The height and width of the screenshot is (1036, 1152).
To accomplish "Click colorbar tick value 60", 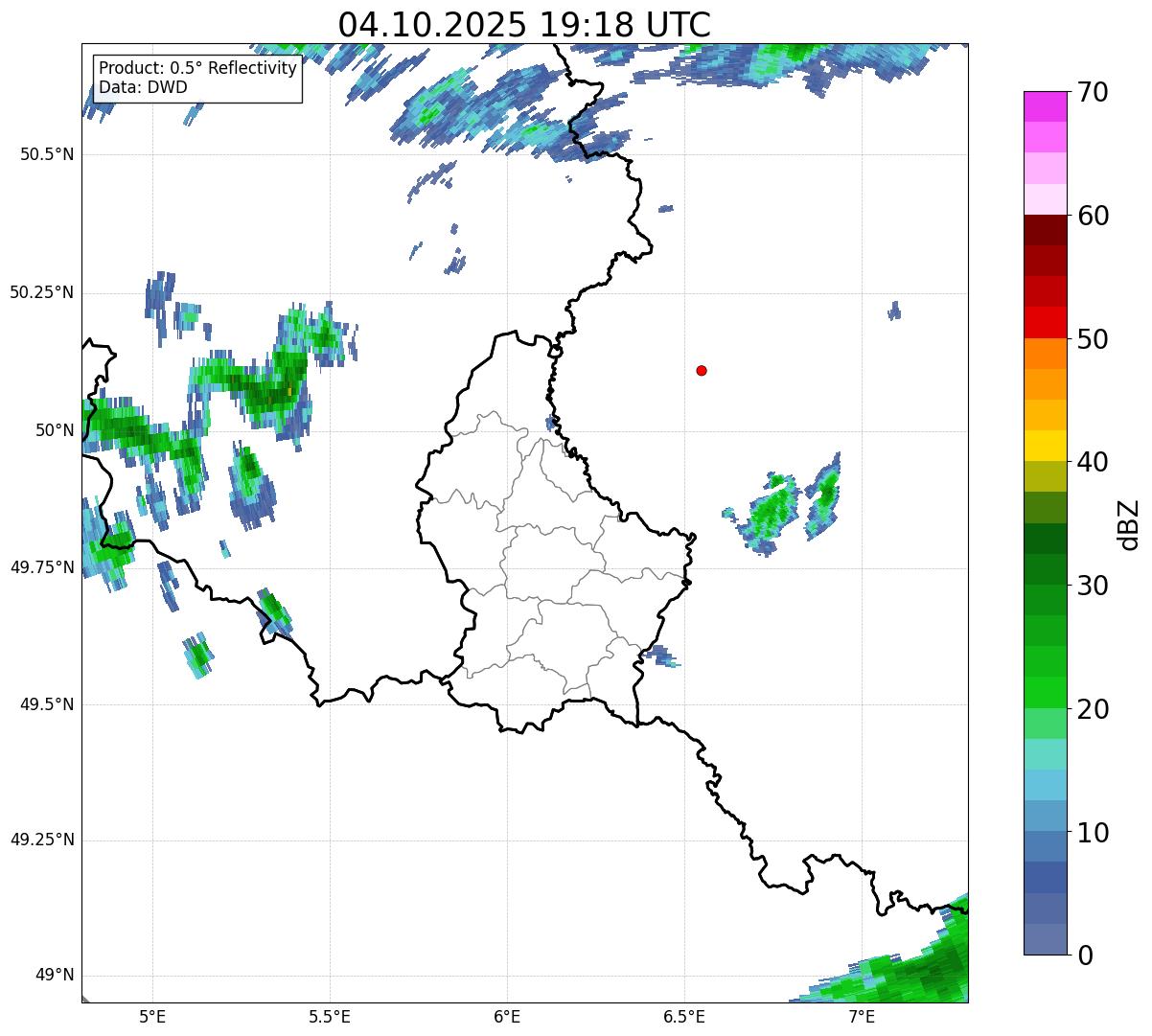I will pyautogui.click(x=1093, y=216).
